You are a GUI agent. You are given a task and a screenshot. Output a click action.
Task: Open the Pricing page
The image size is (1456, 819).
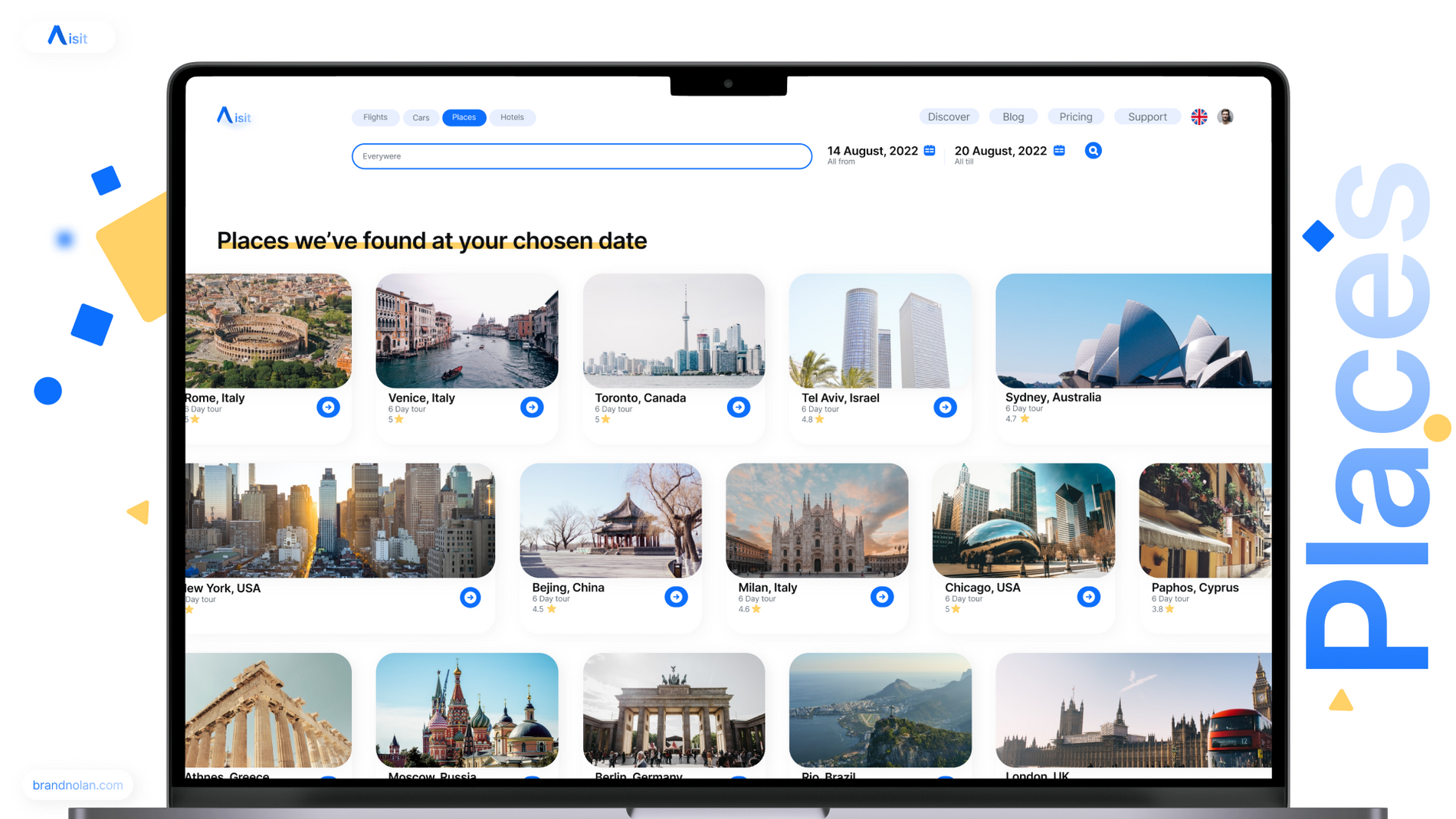(1076, 116)
